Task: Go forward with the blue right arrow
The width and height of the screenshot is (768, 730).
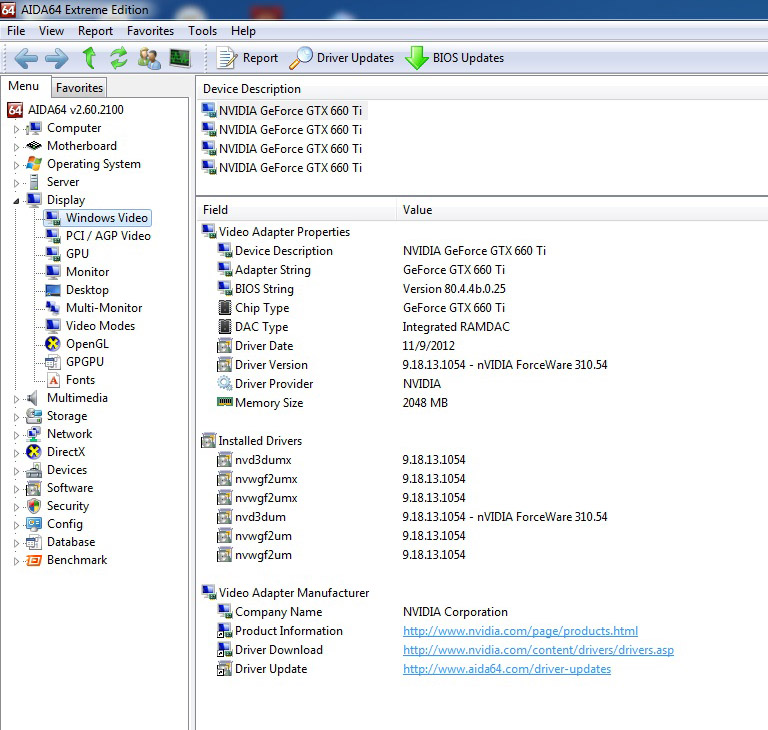Action: [x=57, y=58]
